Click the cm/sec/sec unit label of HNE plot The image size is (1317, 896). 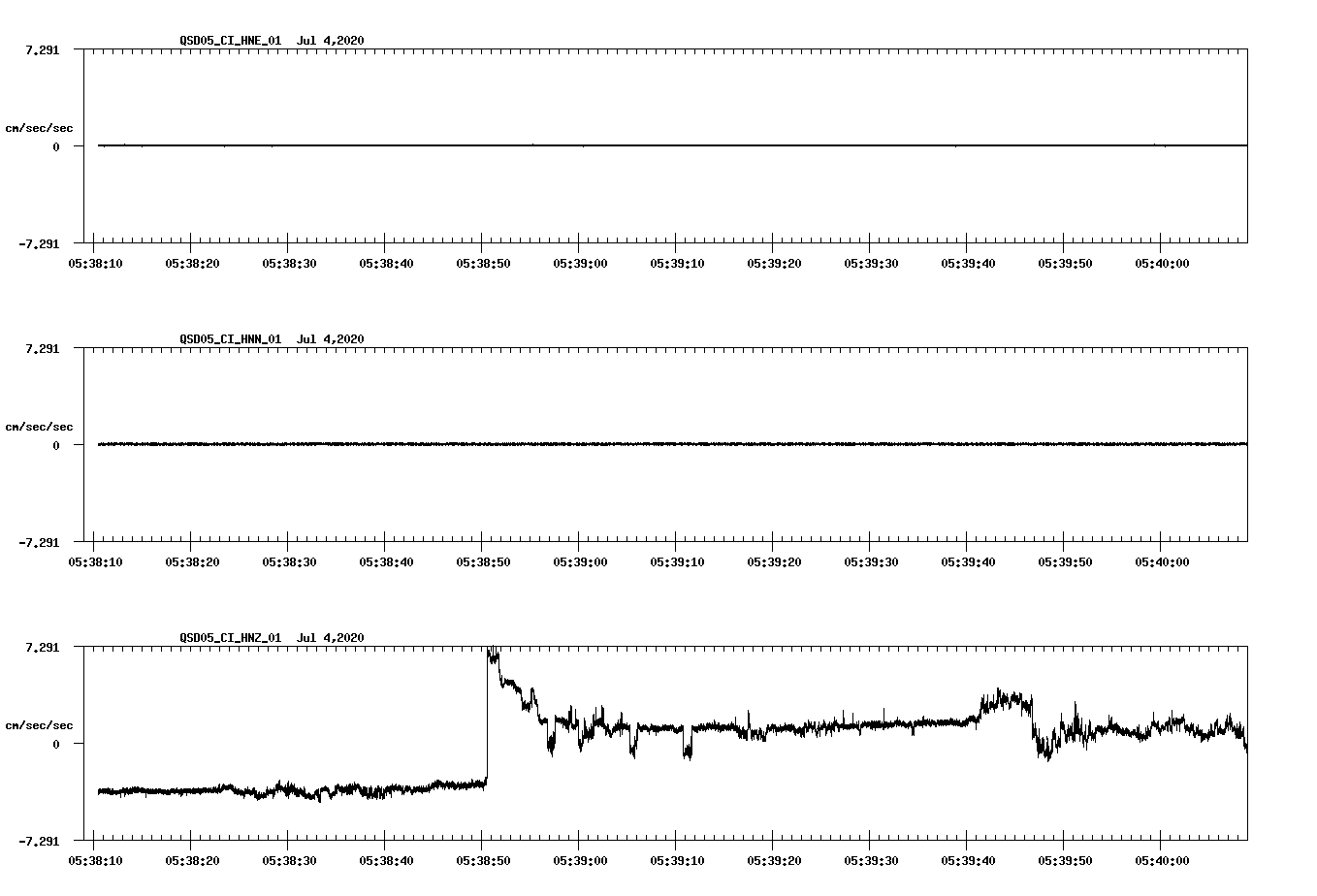39,128
